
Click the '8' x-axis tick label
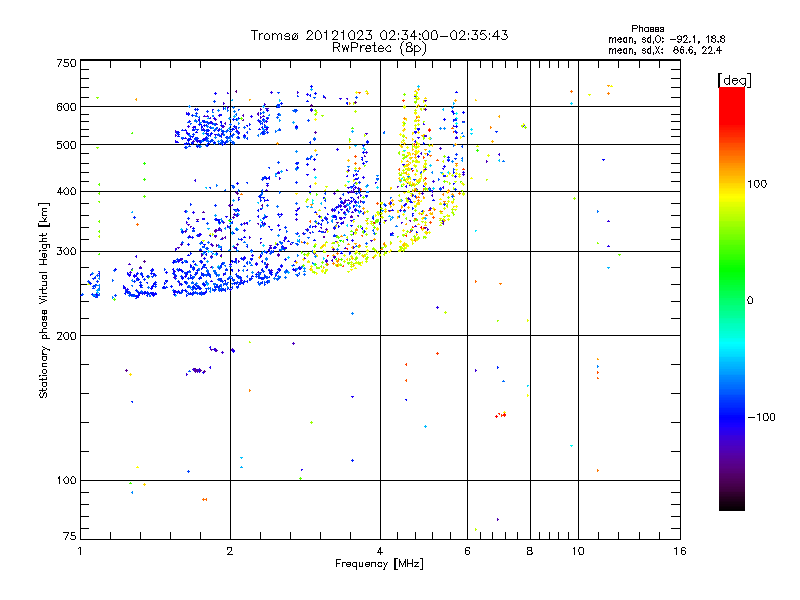(530, 551)
